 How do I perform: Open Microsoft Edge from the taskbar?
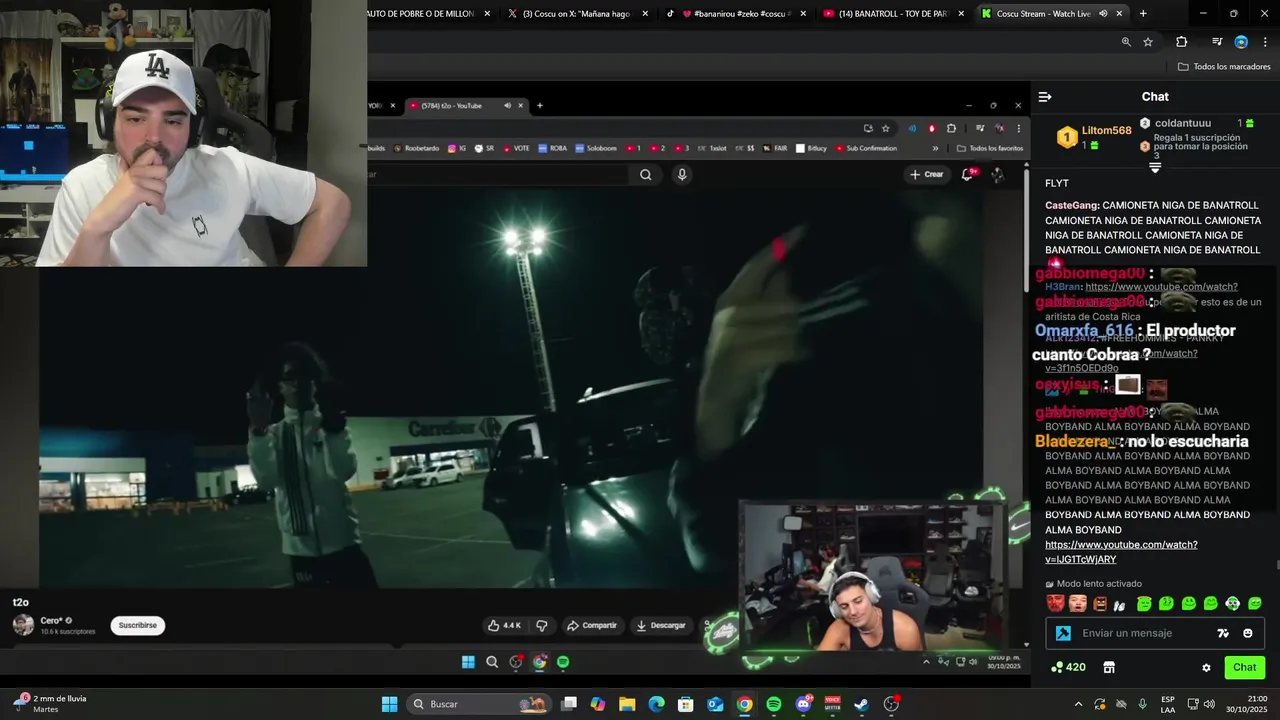tap(656, 704)
